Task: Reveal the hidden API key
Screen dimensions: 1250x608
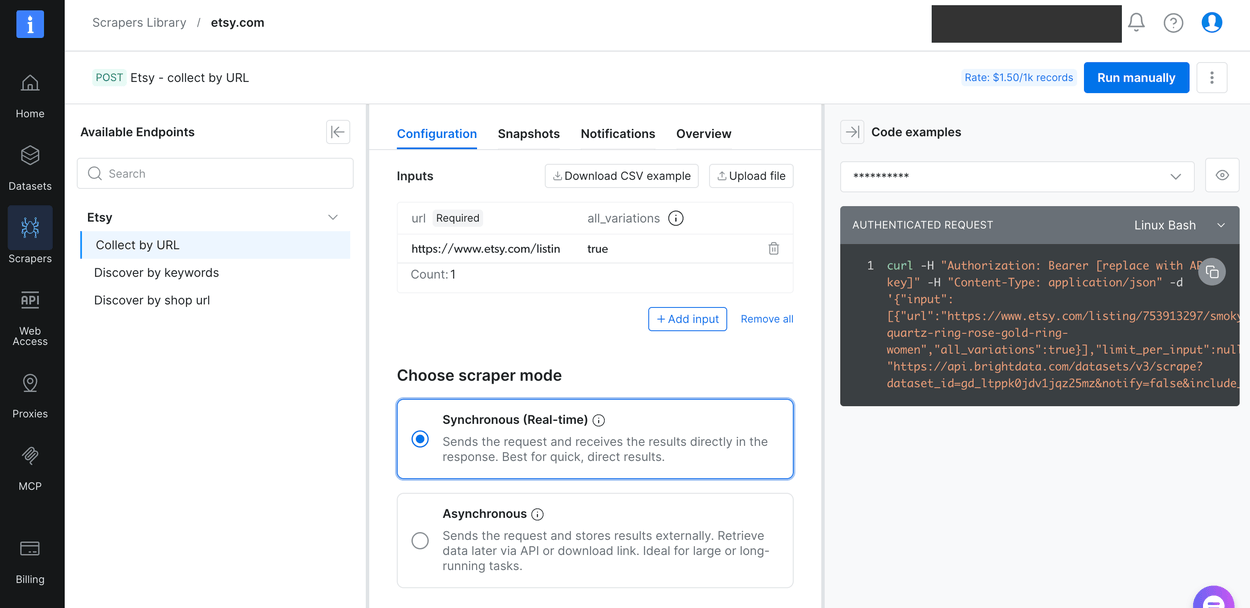Action: tap(1222, 176)
